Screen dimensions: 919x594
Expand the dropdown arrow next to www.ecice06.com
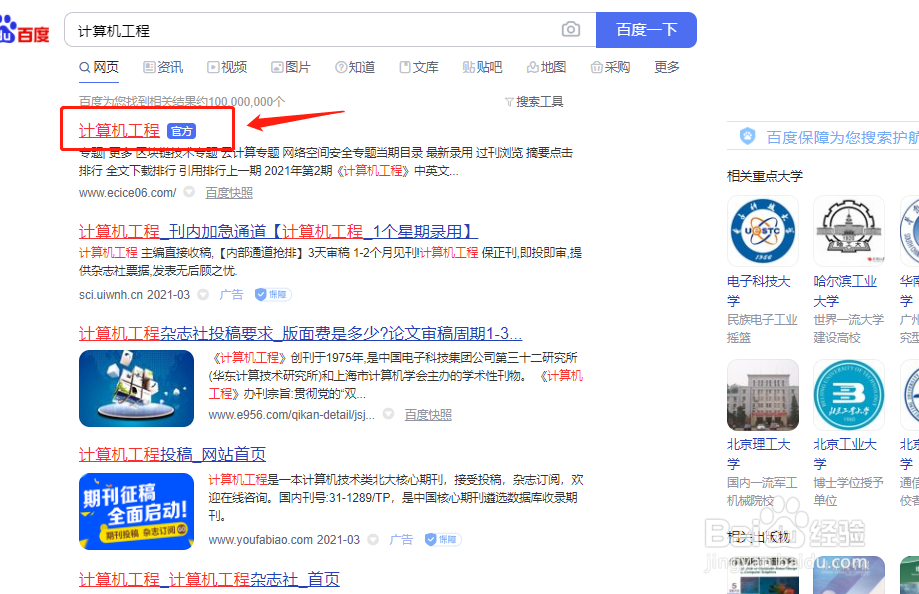pos(188,193)
